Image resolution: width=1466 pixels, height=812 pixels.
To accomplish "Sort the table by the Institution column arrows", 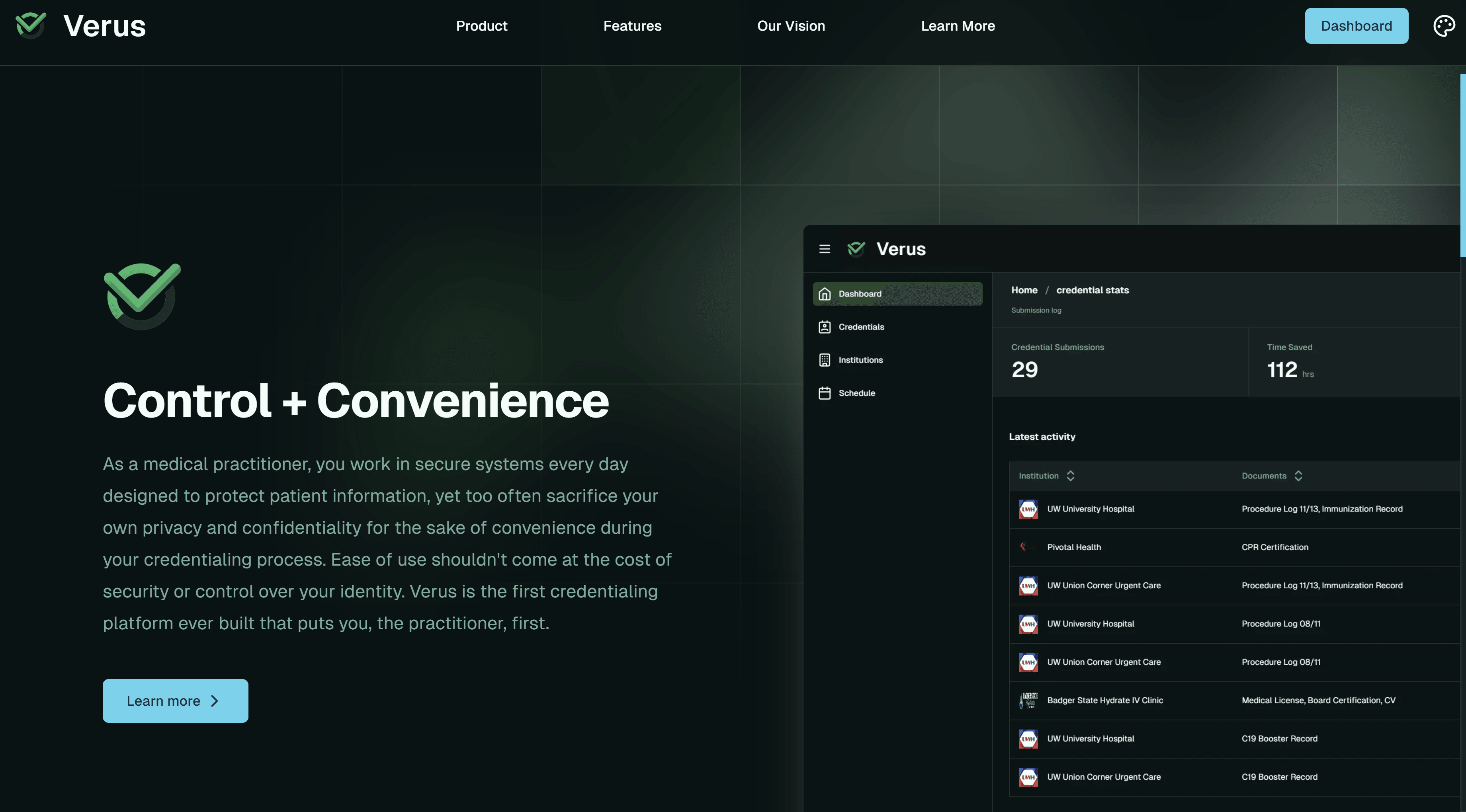I will click(x=1070, y=476).
